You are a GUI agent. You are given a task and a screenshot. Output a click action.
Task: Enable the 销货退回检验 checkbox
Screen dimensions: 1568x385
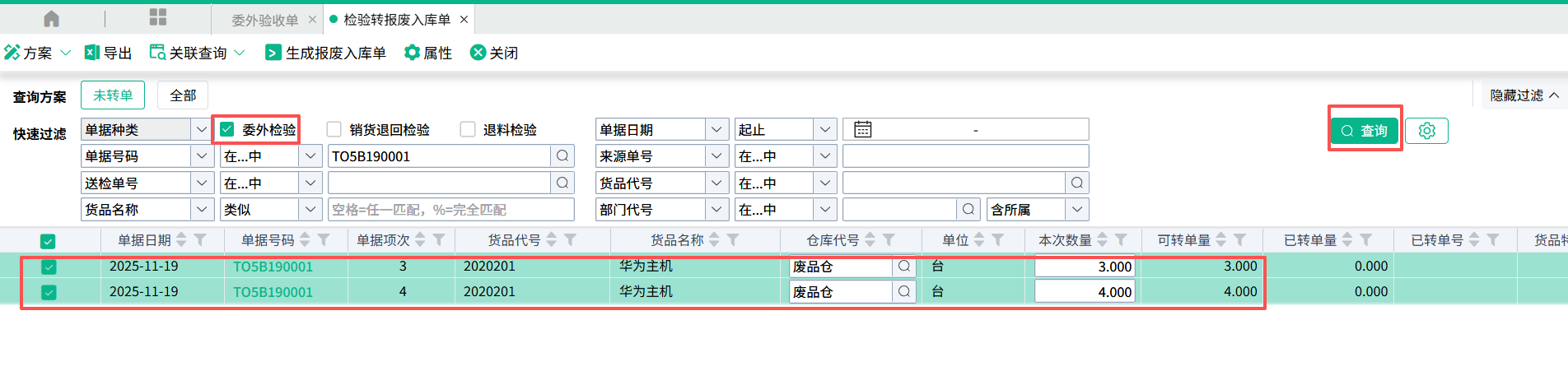(334, 129)
